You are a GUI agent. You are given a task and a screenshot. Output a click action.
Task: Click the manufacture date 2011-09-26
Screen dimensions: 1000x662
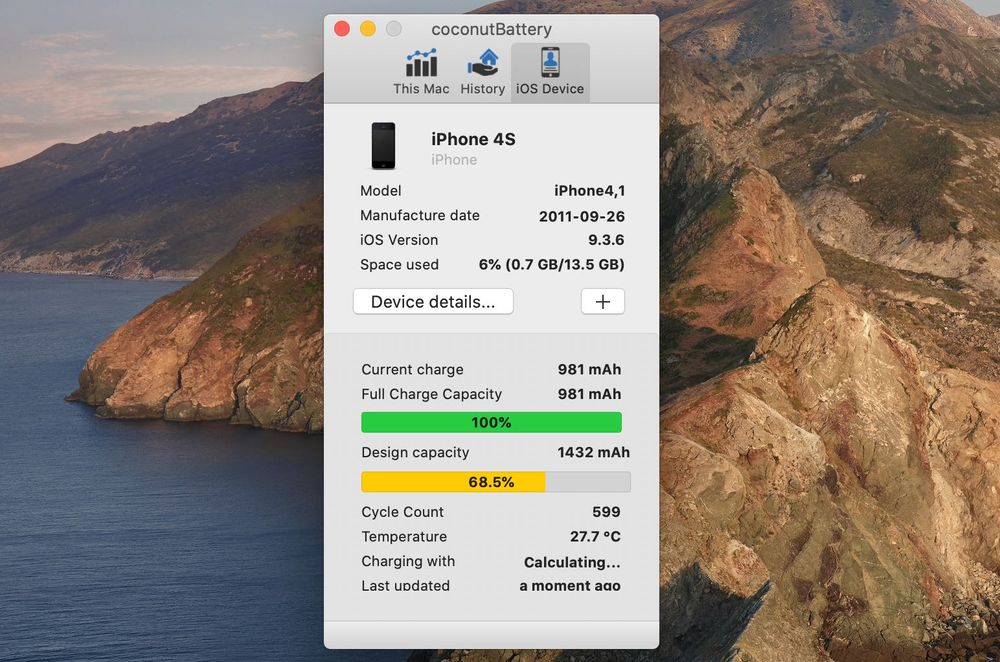tap(582, 216)
